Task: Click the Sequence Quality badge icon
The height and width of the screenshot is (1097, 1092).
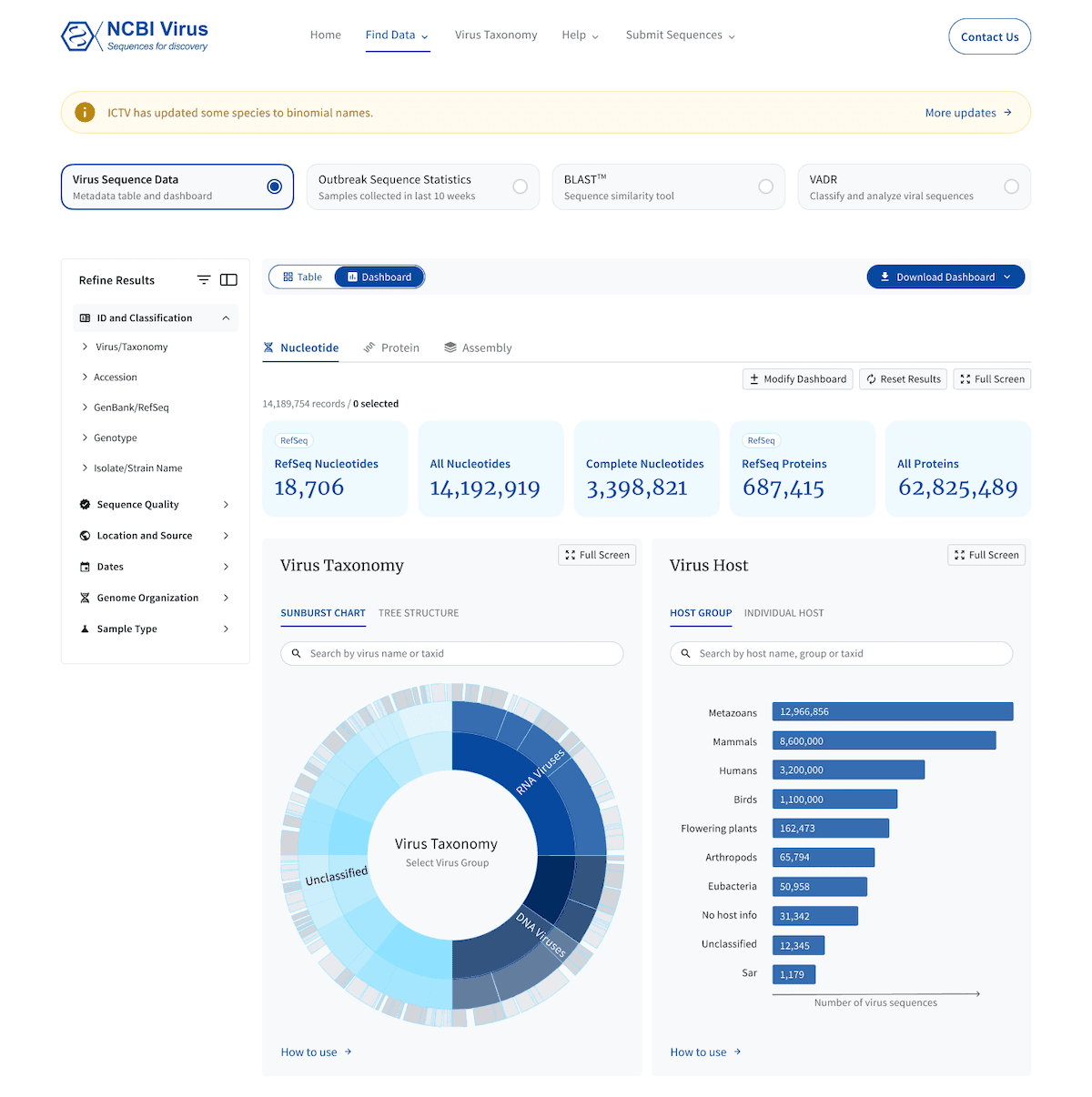Action: 85,504
